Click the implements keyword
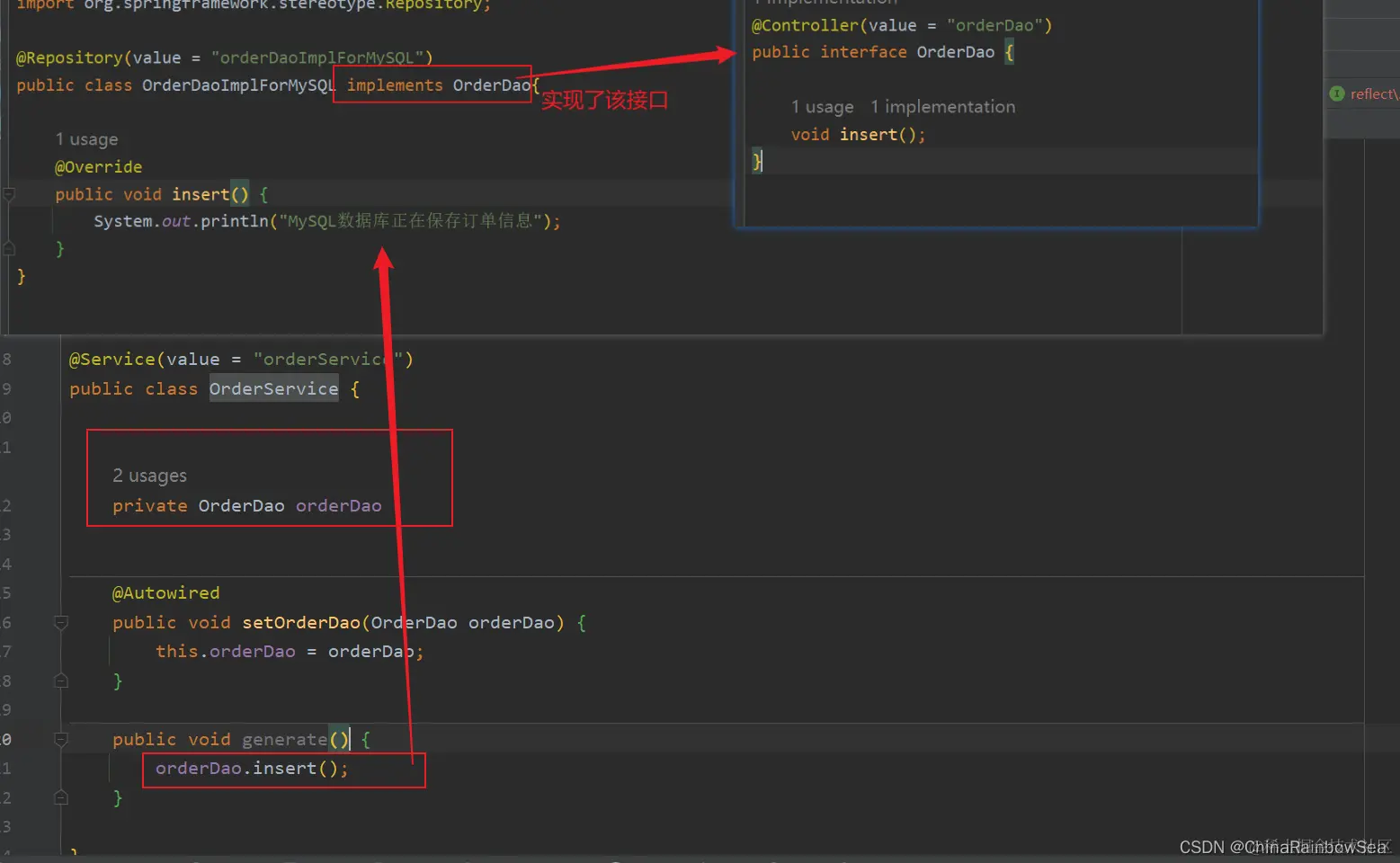This screenshot has width=1400, height=863. point(395,85)
